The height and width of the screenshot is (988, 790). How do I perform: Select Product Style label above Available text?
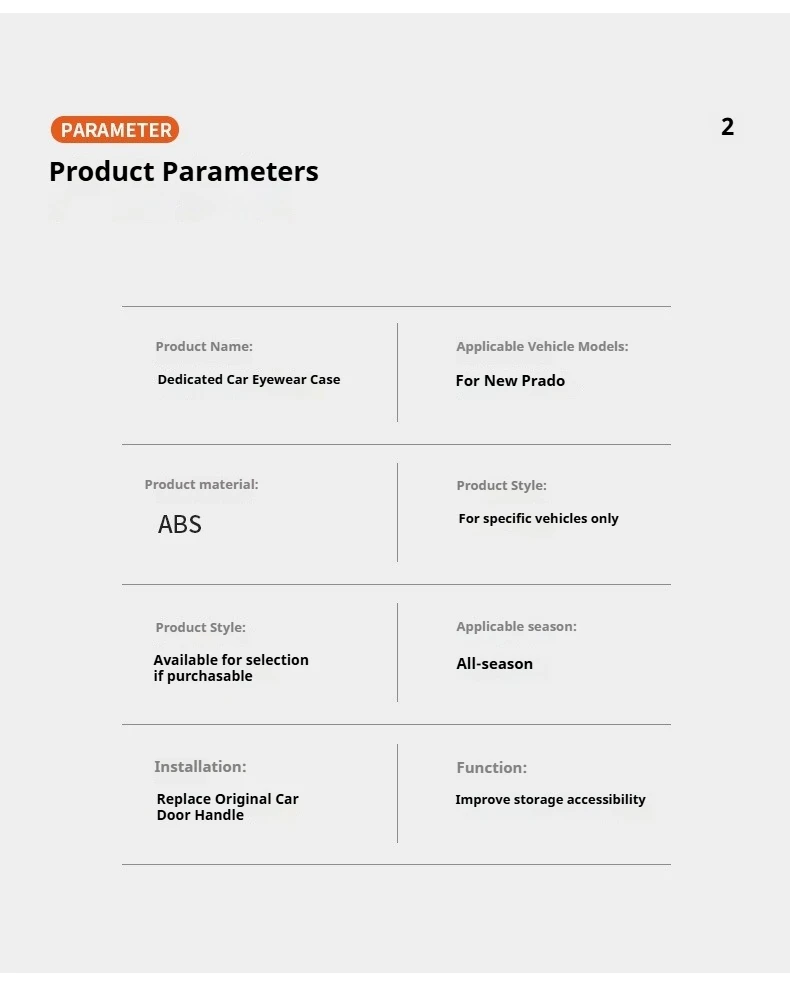tap(200, 628)
